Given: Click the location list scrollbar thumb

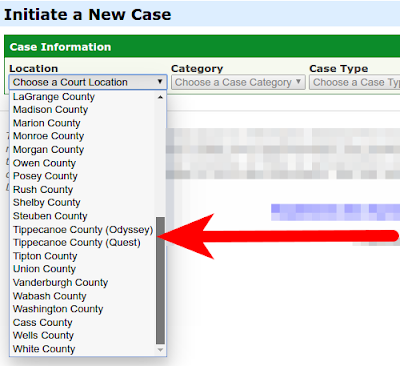Looking at the screenshot, I should click(160, 281).
